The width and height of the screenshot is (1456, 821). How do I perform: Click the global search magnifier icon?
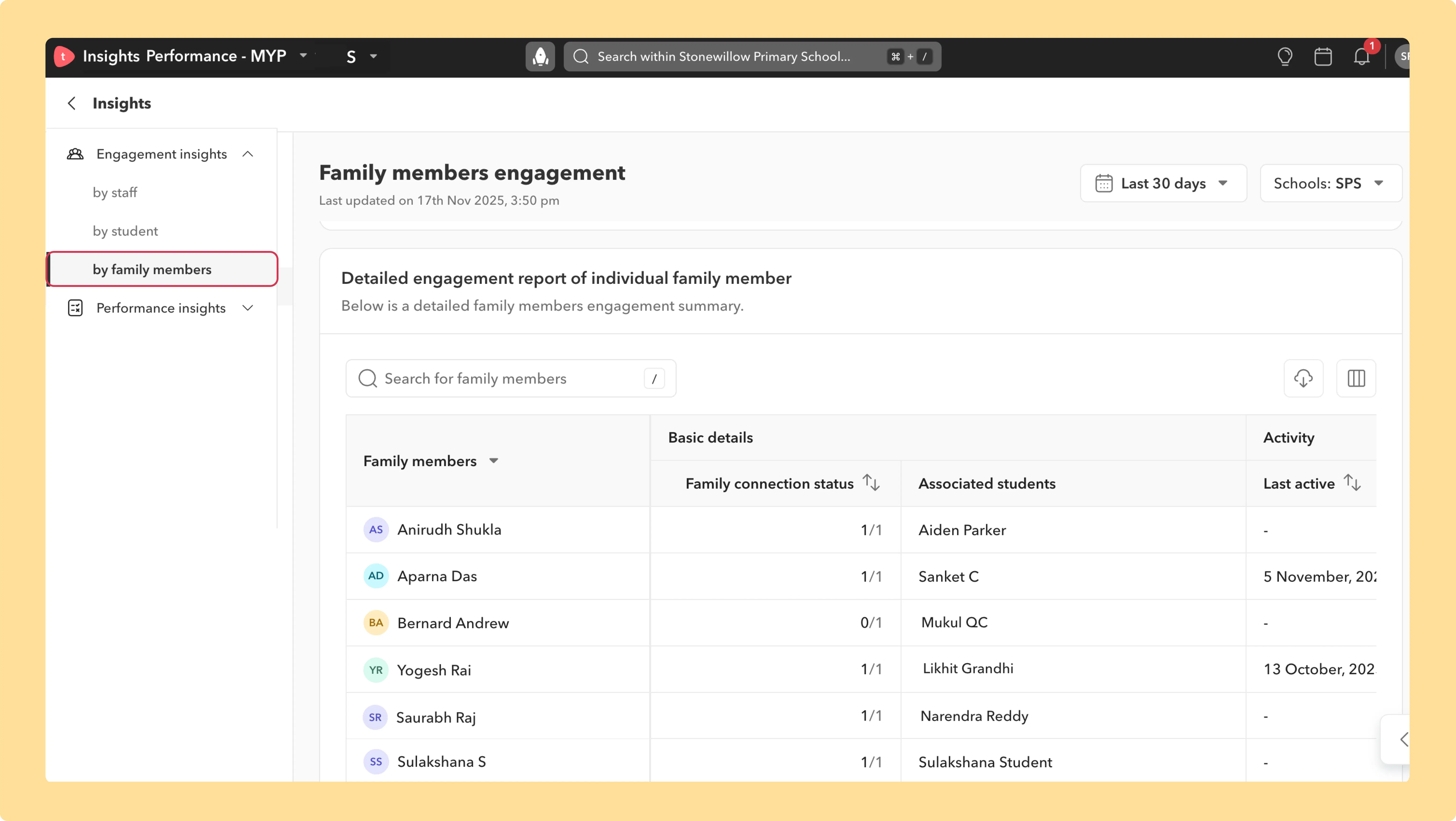tap(581, 57)
